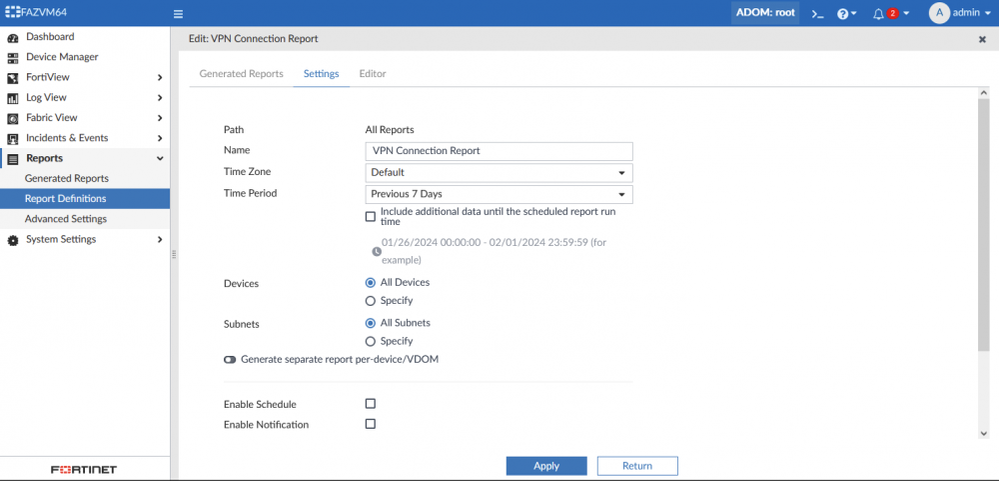Click the Apply button
999x481 pixels.
pos(546,466)
